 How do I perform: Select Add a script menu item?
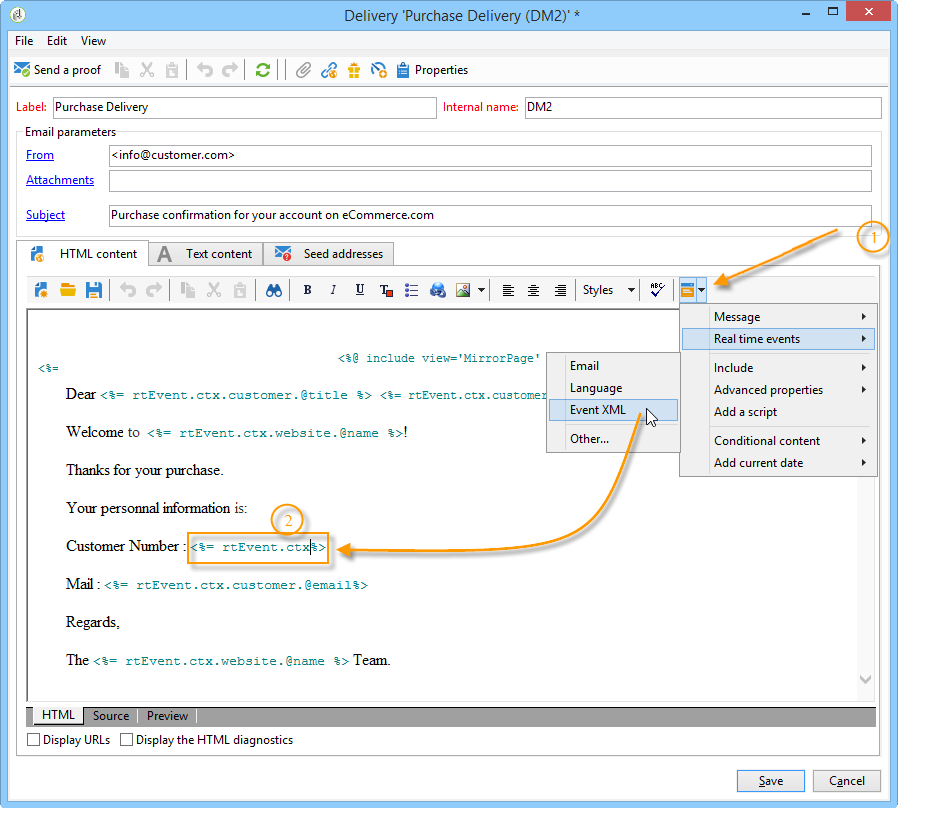(778, 412)
